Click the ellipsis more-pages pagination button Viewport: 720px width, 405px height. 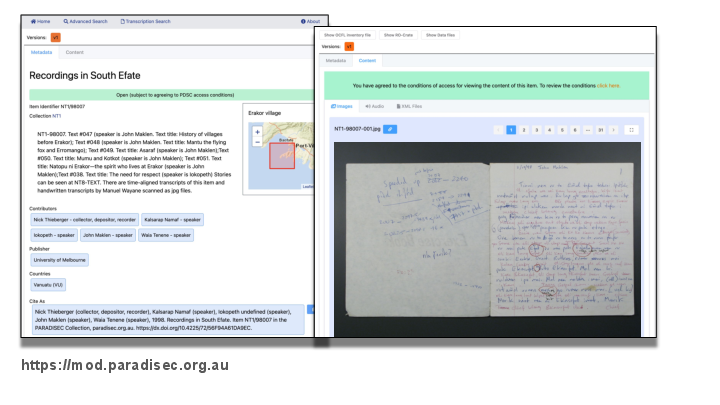pos(588,130)
